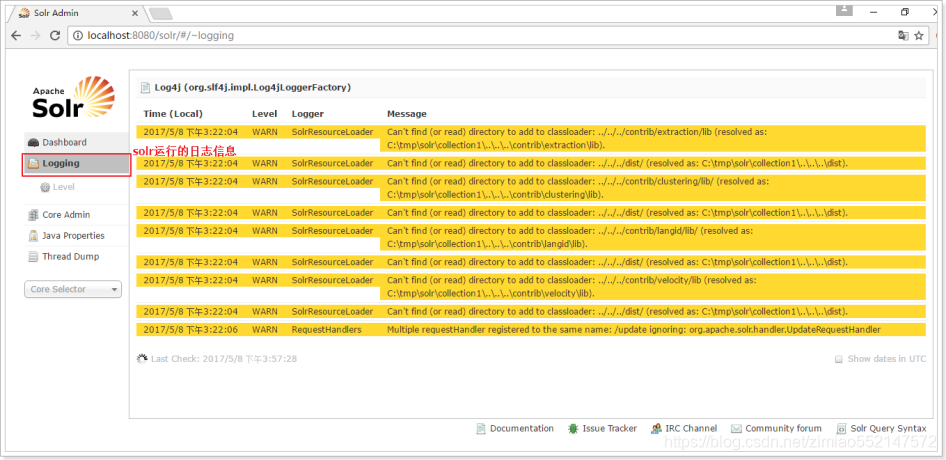Click the browser forward arrow

click(x=35, y=36)
